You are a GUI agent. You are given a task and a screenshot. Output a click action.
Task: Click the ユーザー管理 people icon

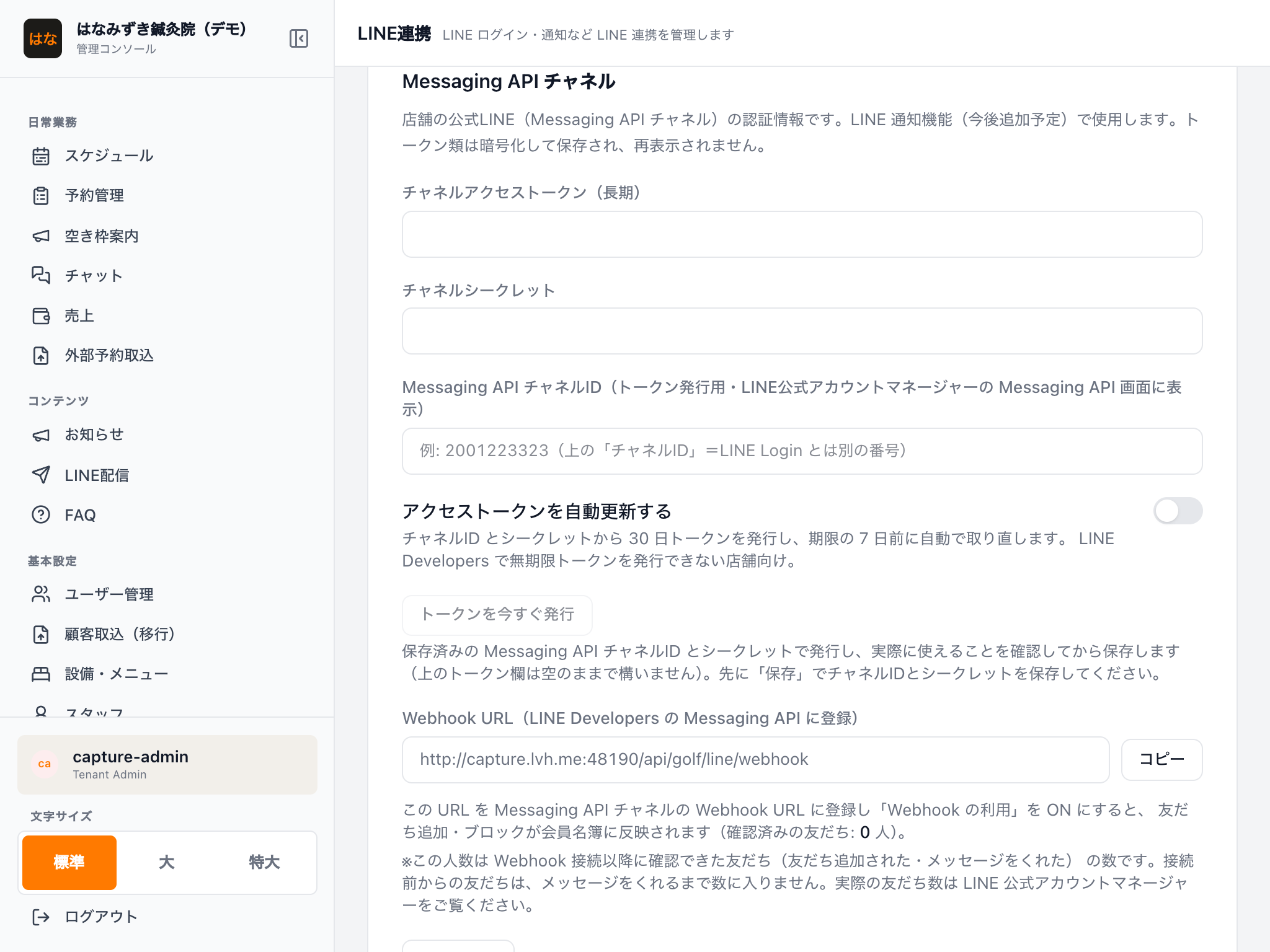[41, 594]
